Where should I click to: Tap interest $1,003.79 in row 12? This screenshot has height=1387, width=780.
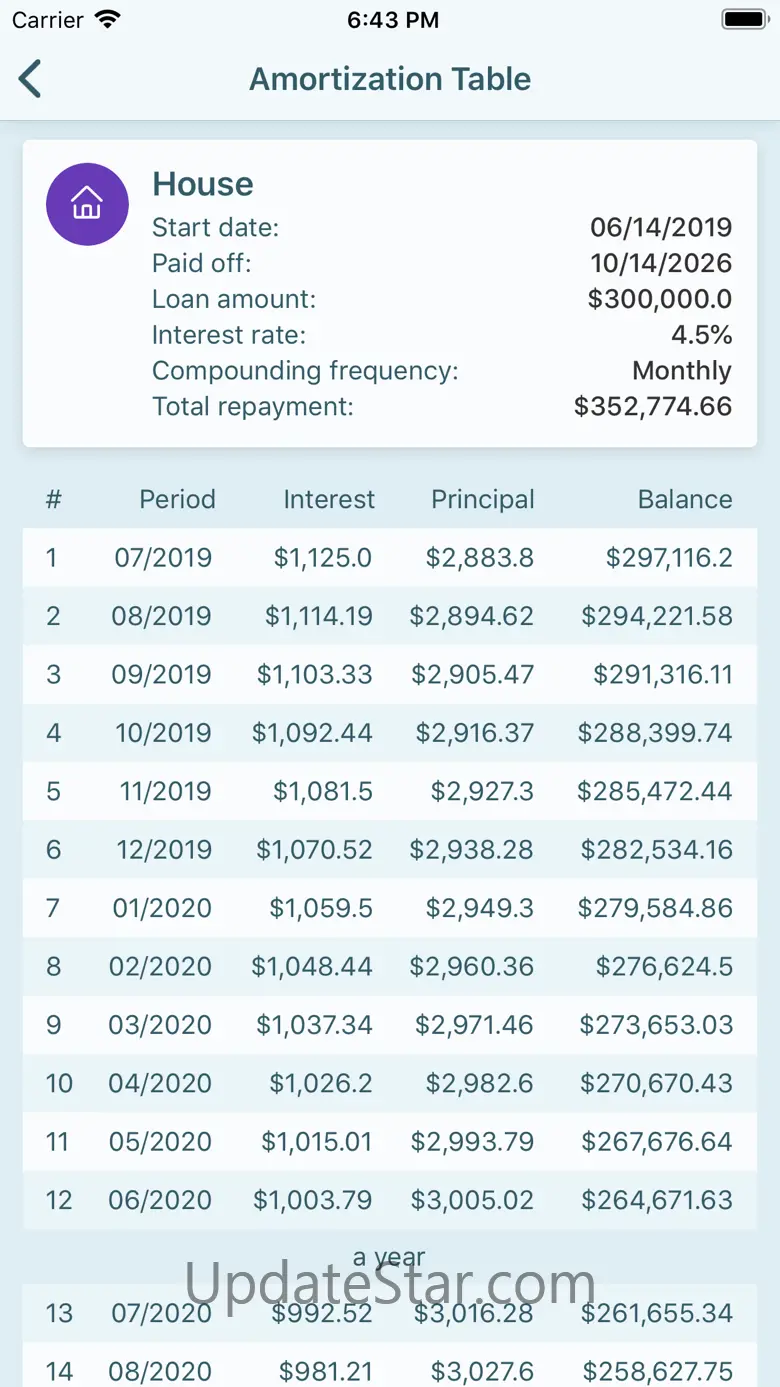pyautogui.click(x=312, y=1200)
